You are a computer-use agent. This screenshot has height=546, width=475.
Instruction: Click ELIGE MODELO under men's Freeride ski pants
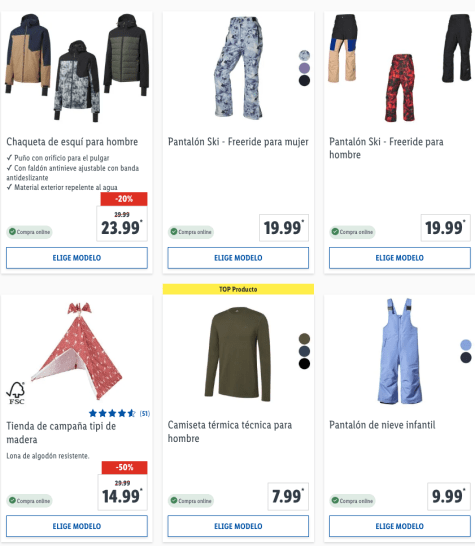coord(399,258)
